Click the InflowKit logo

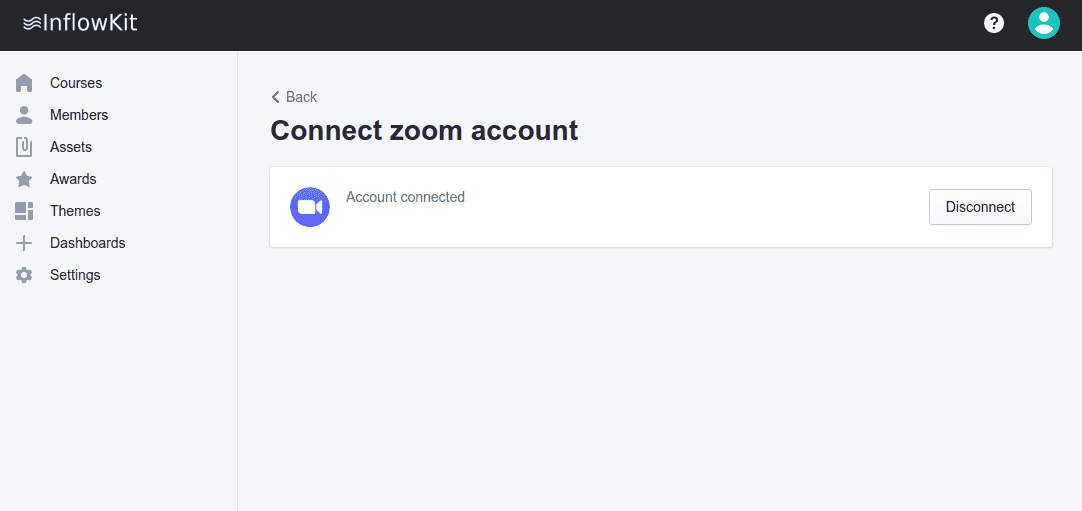tap(80, 23)
